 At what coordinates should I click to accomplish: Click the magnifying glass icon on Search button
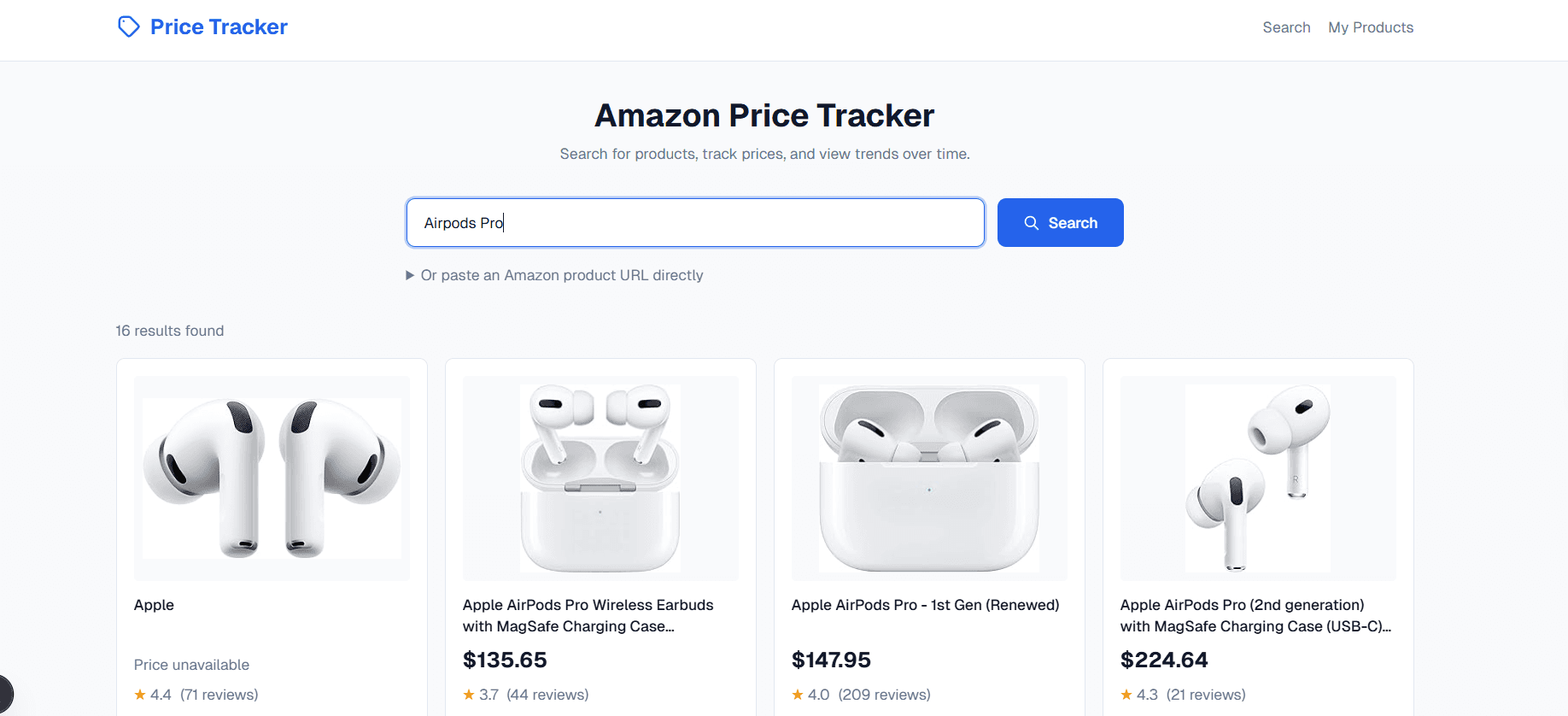[x=1032, y=222]
